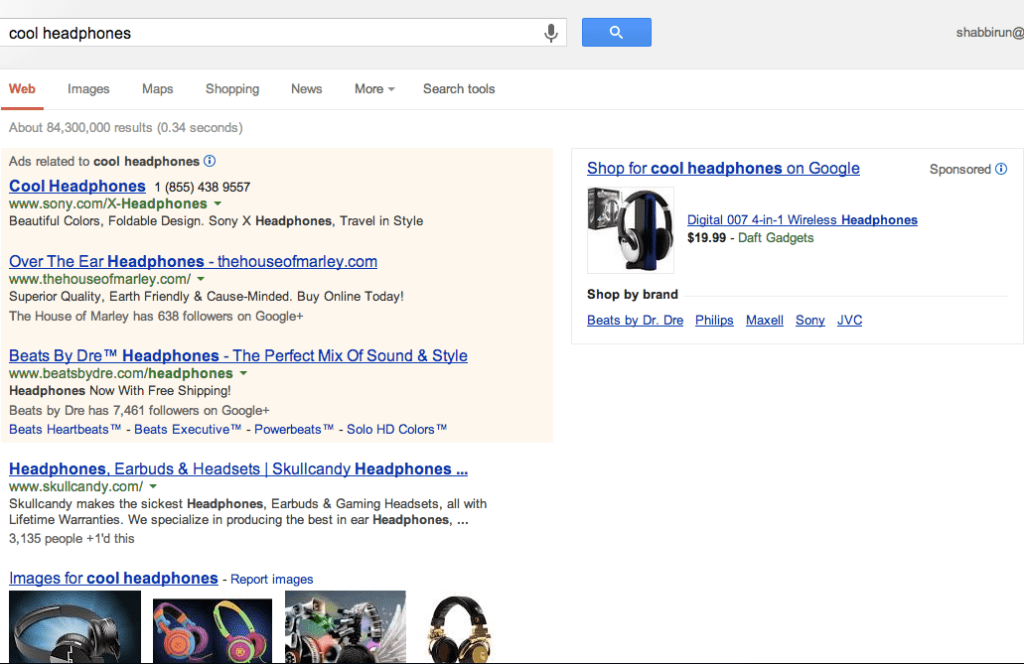Open Digital 007 4-in-1 Wireless Headphones listing
This screenshot has width=1024, height=664.
click(802, 220)
